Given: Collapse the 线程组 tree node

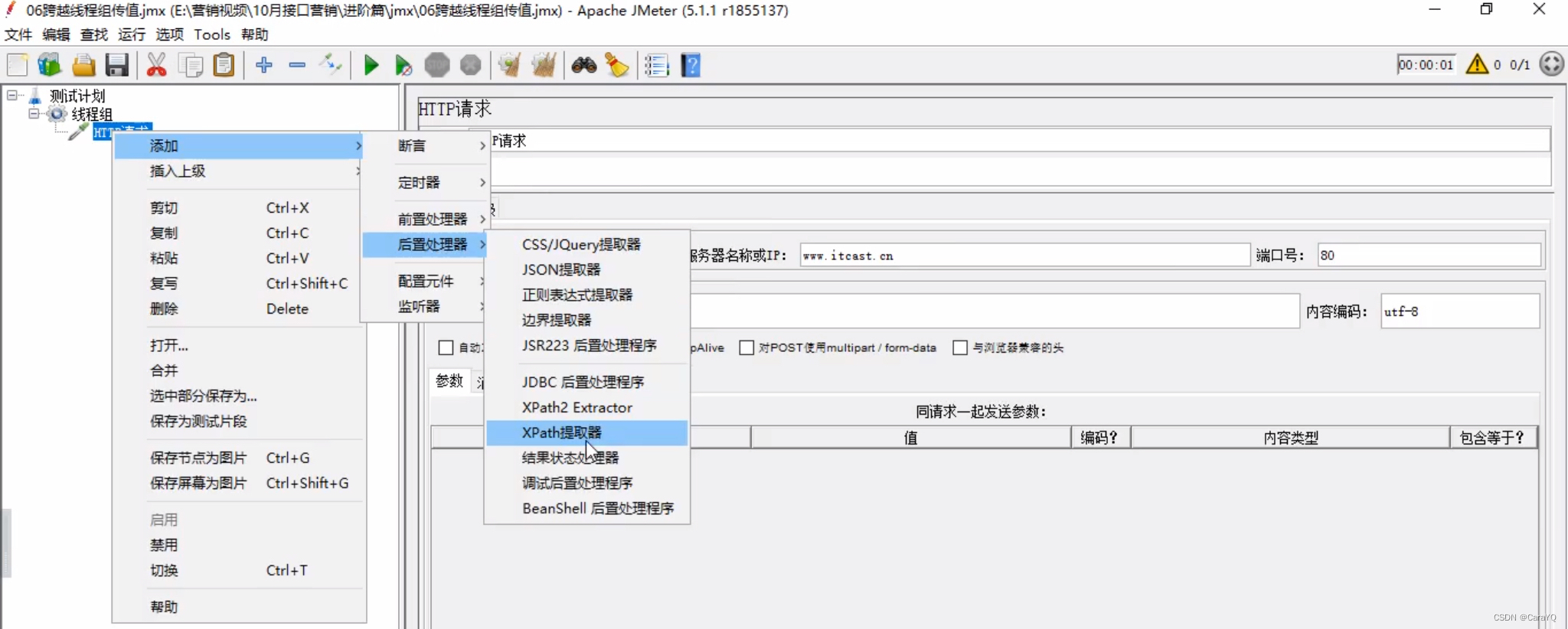Looking at the screenshot, I should pyautogui.click(x=34, y=113).
